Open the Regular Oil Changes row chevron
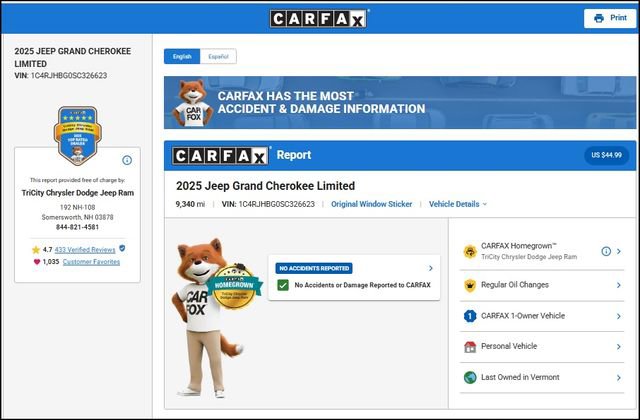 point(619,285)
